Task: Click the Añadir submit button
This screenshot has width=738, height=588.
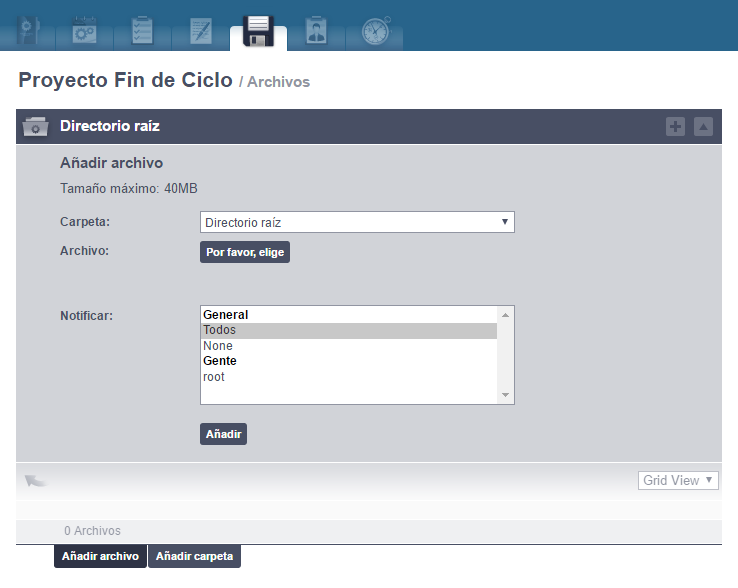Action: (223, 434)
